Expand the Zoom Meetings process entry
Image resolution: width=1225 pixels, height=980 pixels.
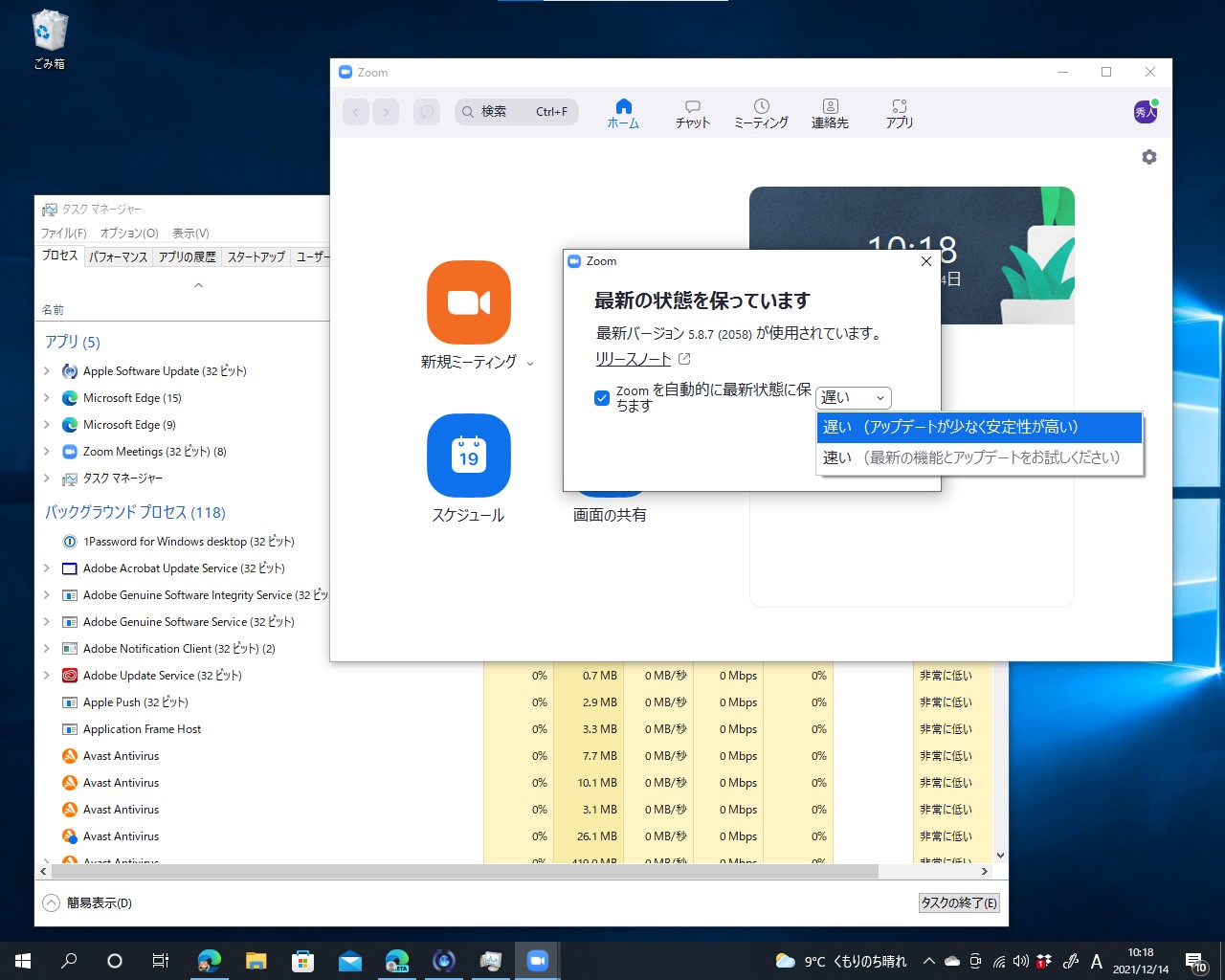(45, 451)
